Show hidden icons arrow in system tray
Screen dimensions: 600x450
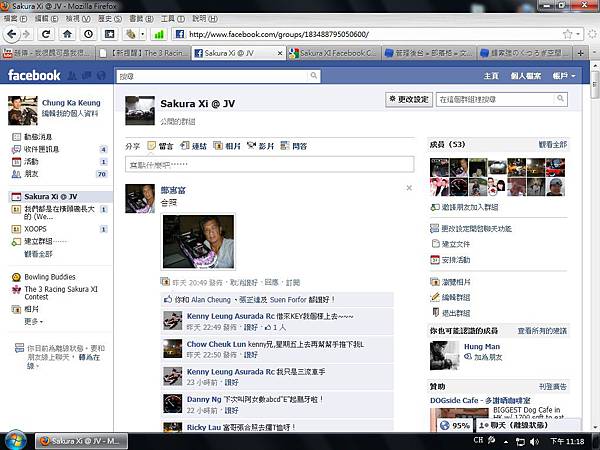pyautogui.click(x=506, y=442)
